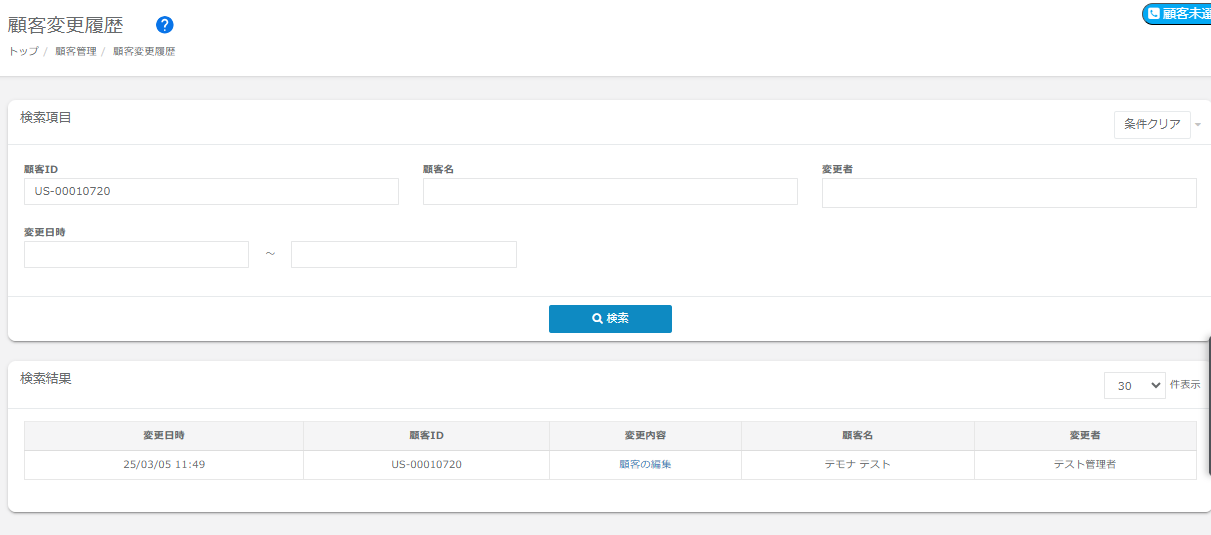
Task: Expand the arrow beside 条件クリア
Action: 1197,125
